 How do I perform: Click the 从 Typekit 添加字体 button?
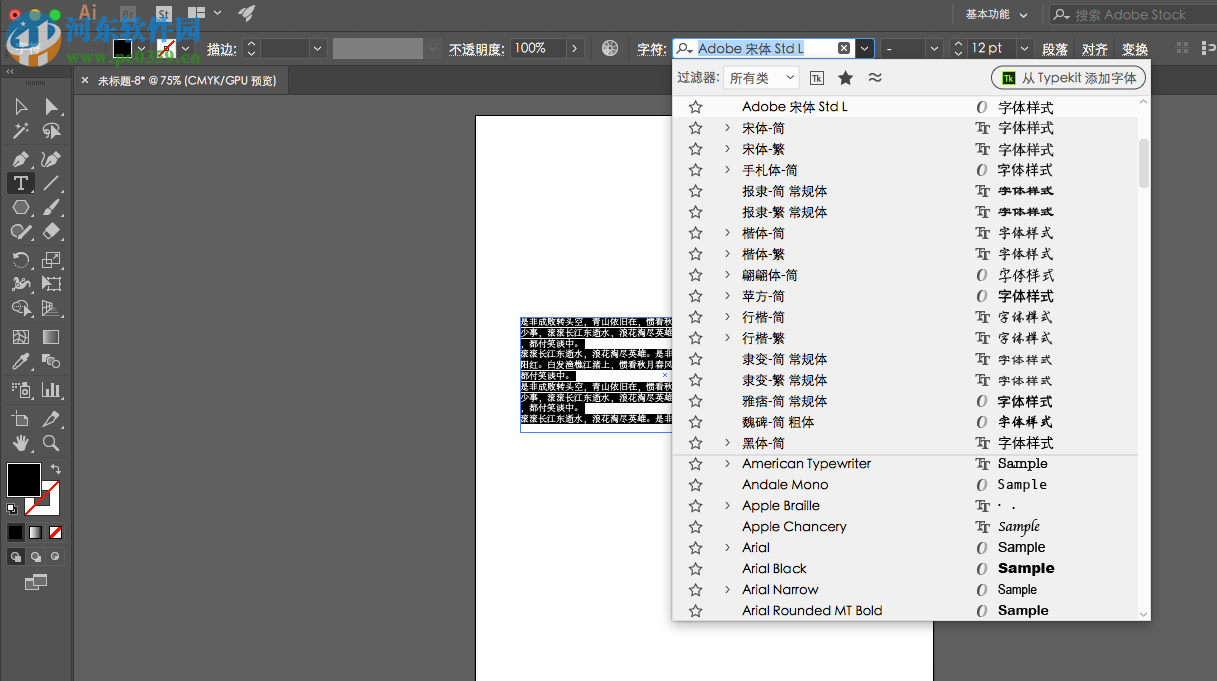pyautogui.click(x=1067, y=77)
